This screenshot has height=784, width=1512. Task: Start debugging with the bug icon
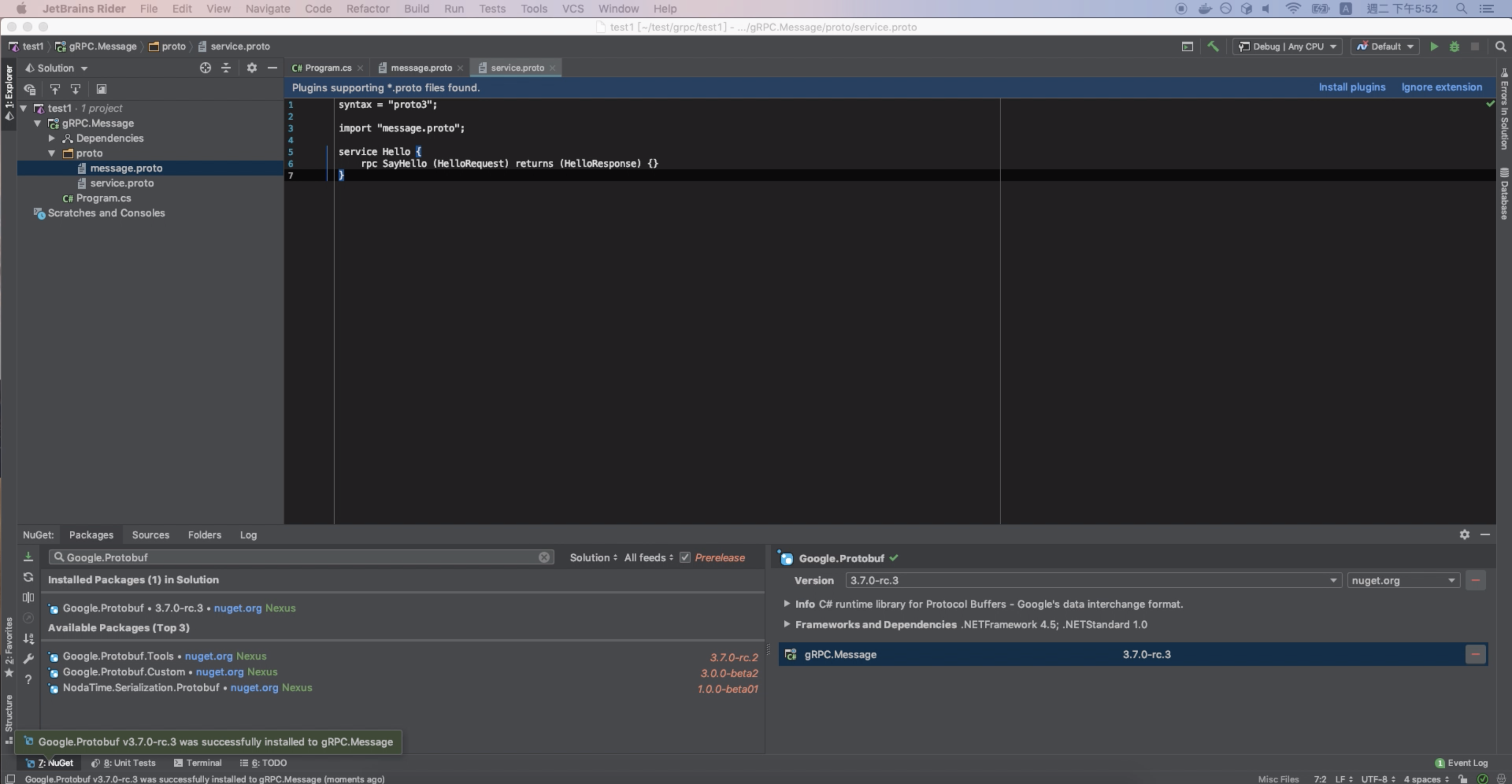tap(1454, 46)
